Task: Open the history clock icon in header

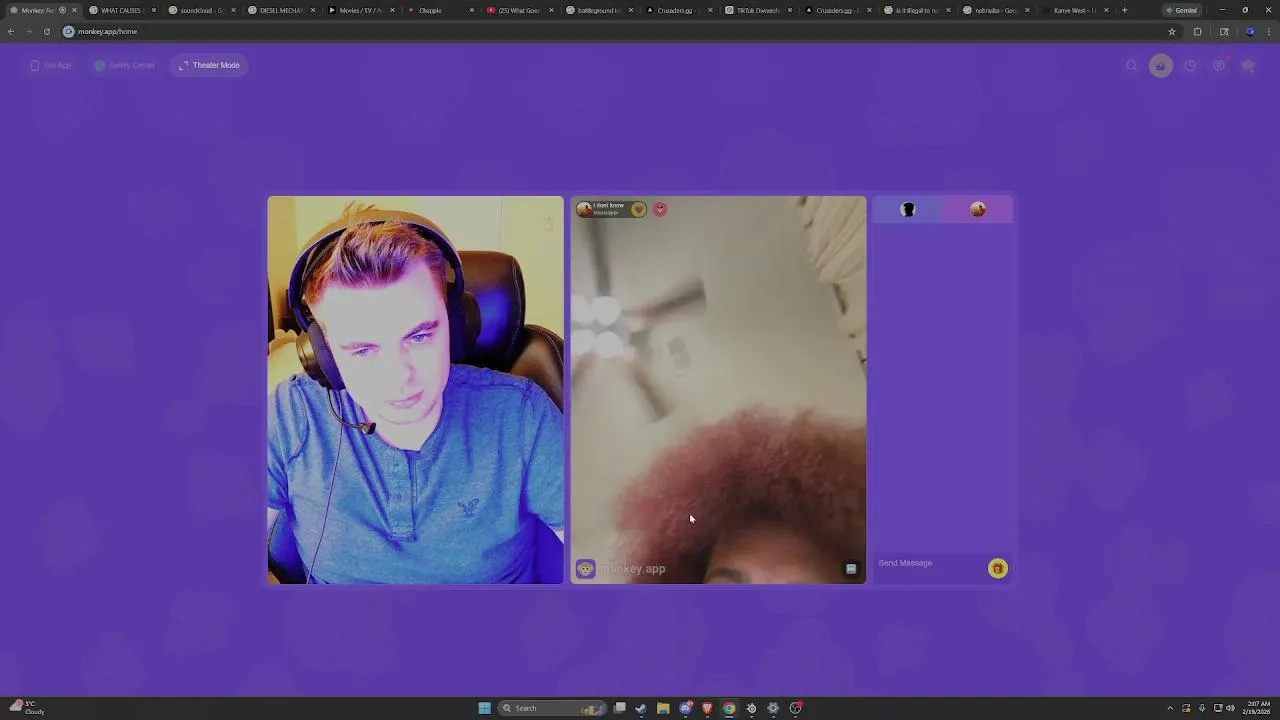Action: (1190, 66)
